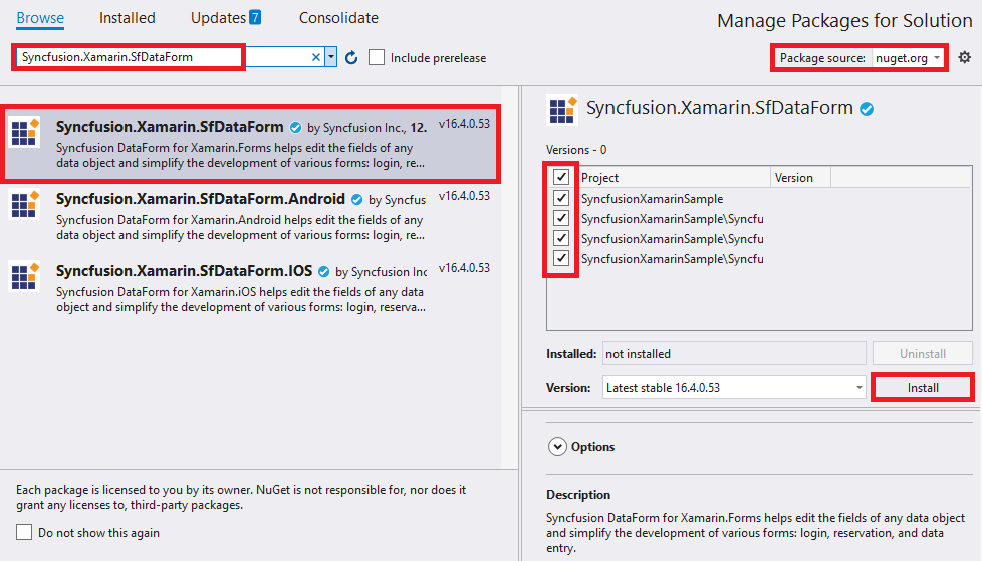Expand the Options section
The width and height of the screenshot is (982, 561).
click(x=558, y=447)
